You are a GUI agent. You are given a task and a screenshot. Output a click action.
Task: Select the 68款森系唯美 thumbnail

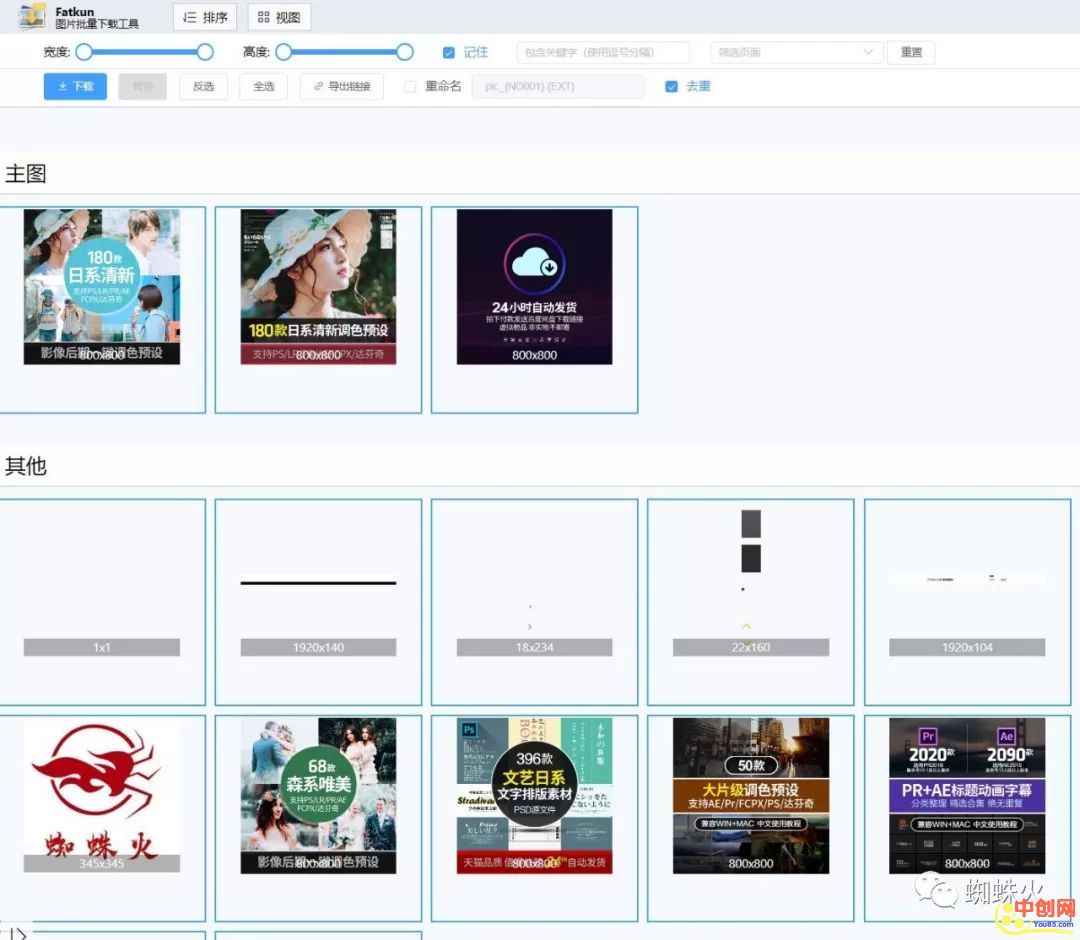click(x=318, y=795)
